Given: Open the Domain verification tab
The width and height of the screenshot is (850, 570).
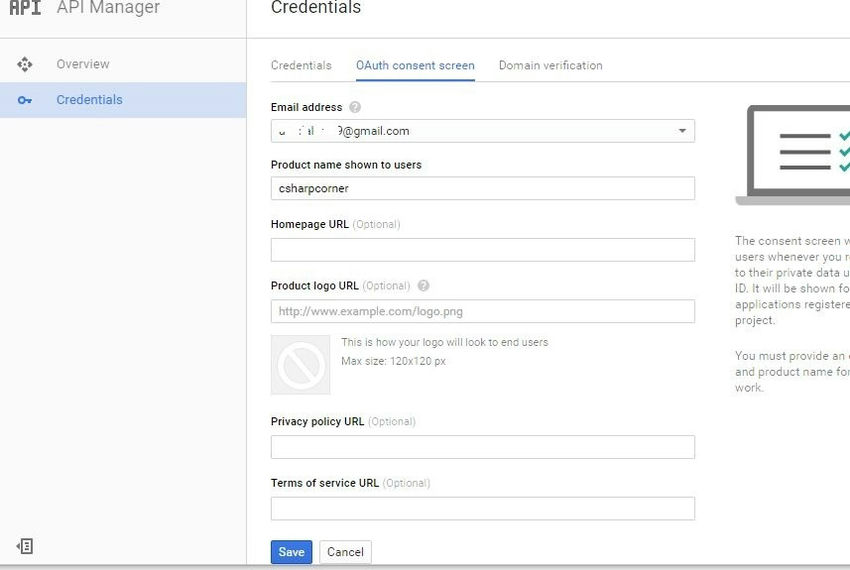Looking at the screenshot, I should [x=550, y=66].
